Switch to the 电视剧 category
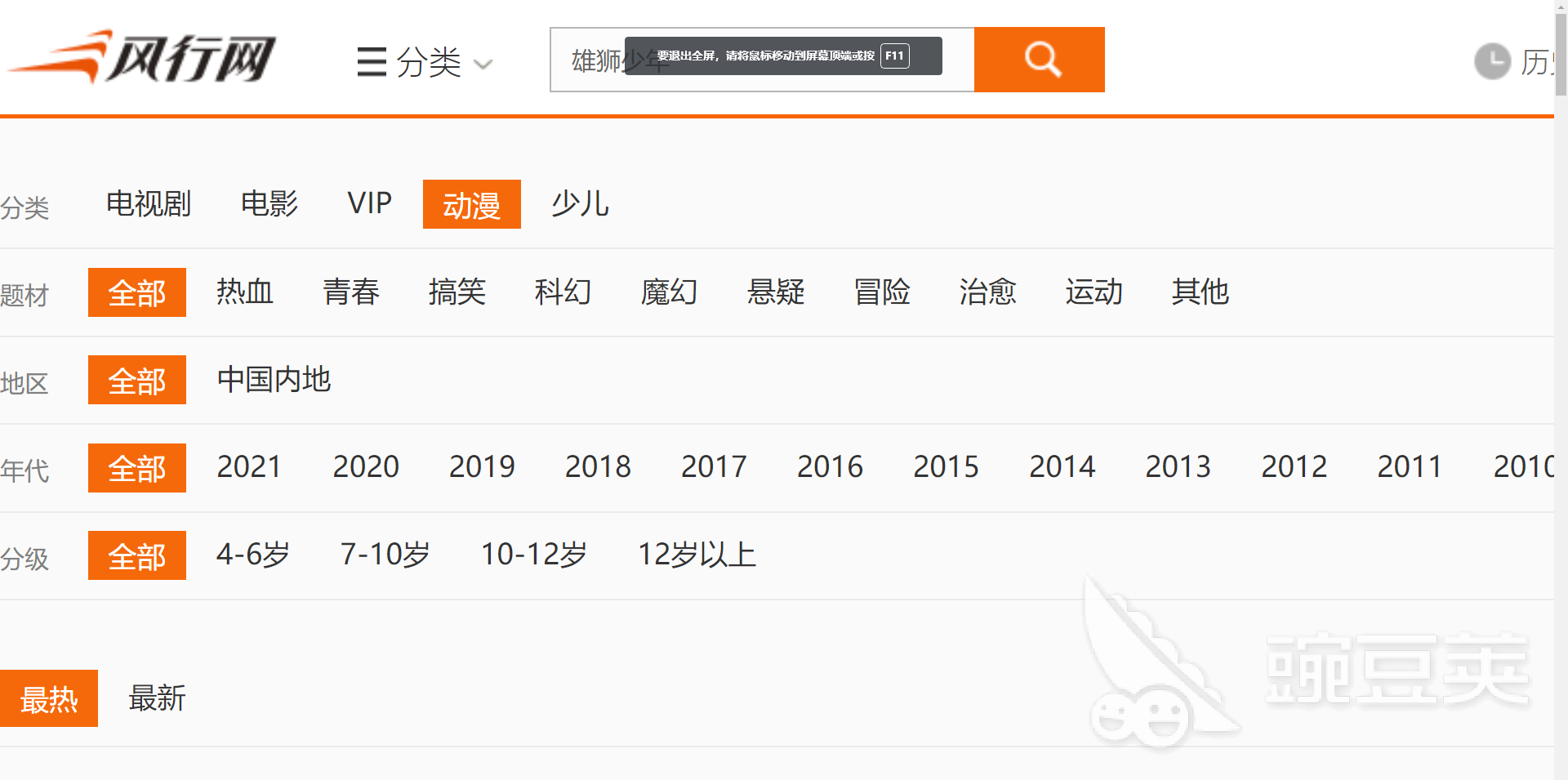Image resolution: width=1568 pixels, height=780 pixels. (x=149, y=204)
